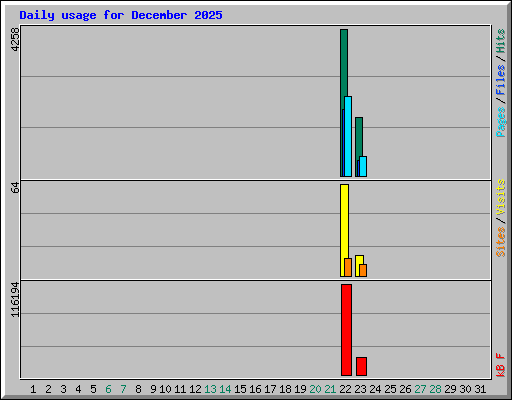This screenshot has height=400, width=512.
Task: Click the 'Visits' legend label
Action: (x=501, y=197)
